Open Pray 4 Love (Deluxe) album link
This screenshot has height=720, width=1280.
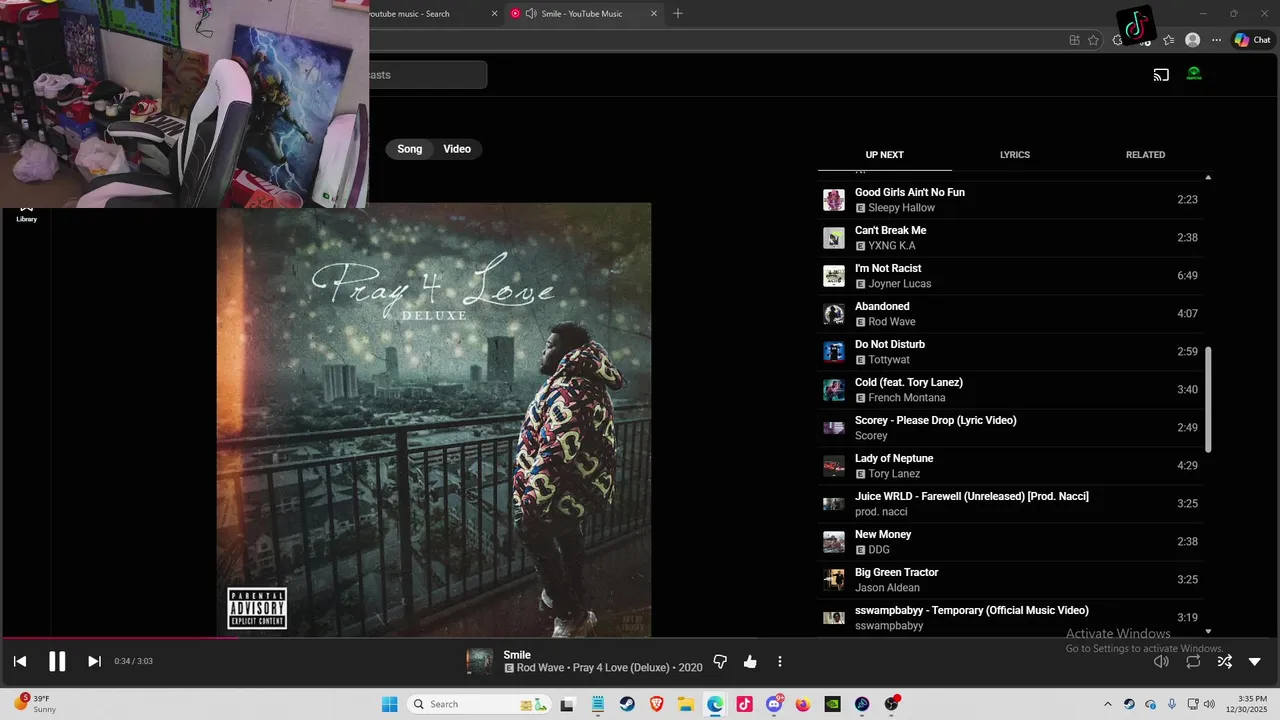[621, 668]
